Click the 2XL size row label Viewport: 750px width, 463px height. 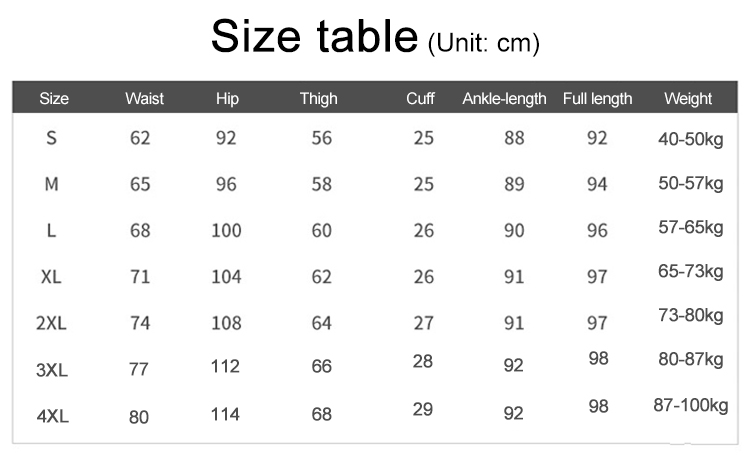pos(51,323)
